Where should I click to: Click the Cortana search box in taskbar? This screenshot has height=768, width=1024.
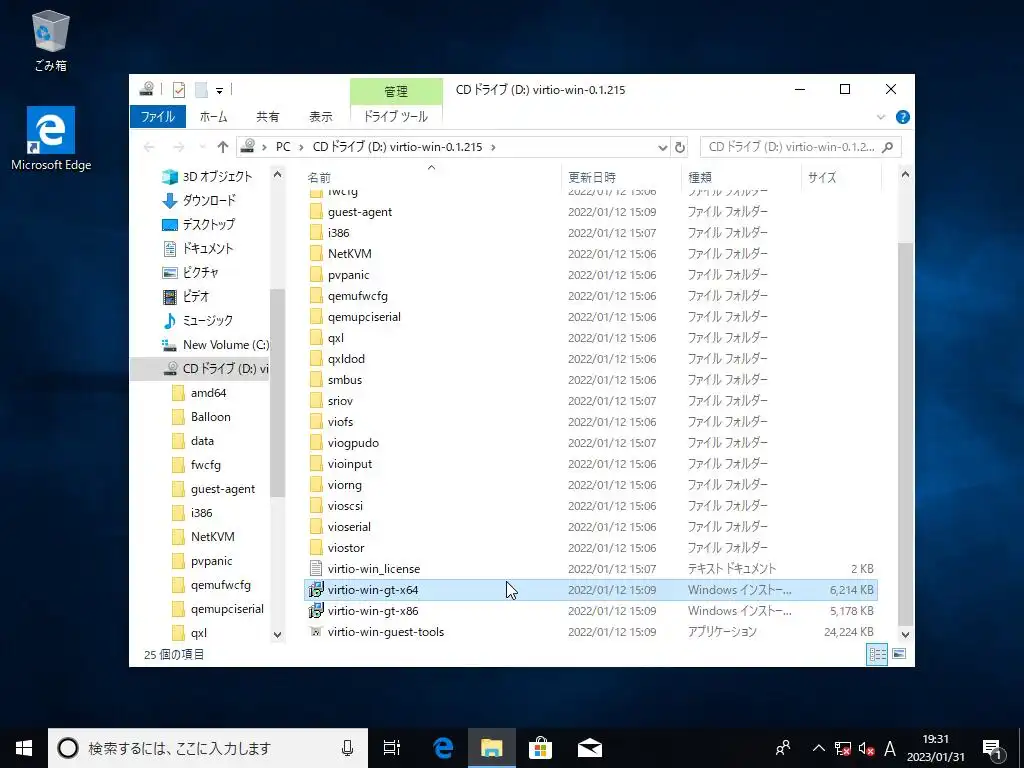click(208, 748)
